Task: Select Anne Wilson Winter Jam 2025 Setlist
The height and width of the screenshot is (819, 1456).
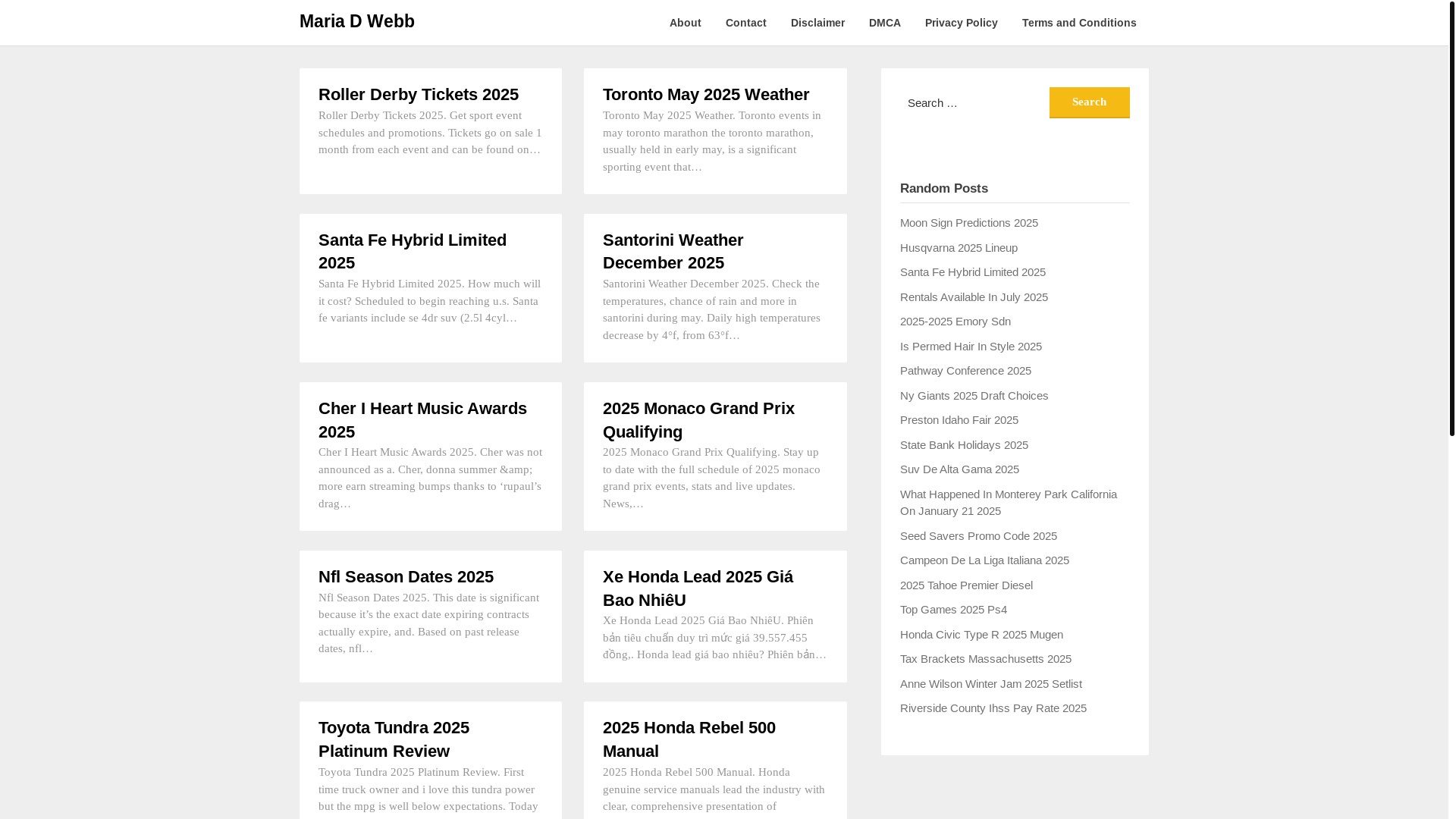Action: click(x=990, y=684)
